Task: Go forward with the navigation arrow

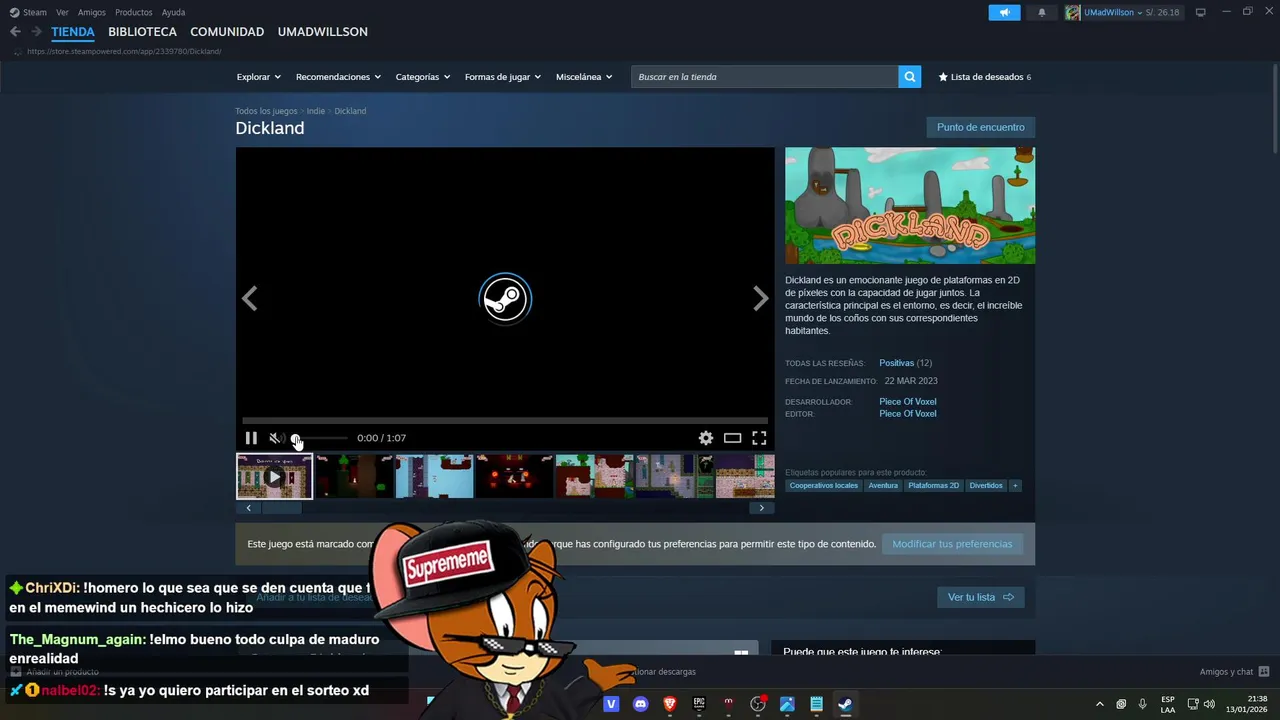Action: pyautogui.click(x=36, y=32)
